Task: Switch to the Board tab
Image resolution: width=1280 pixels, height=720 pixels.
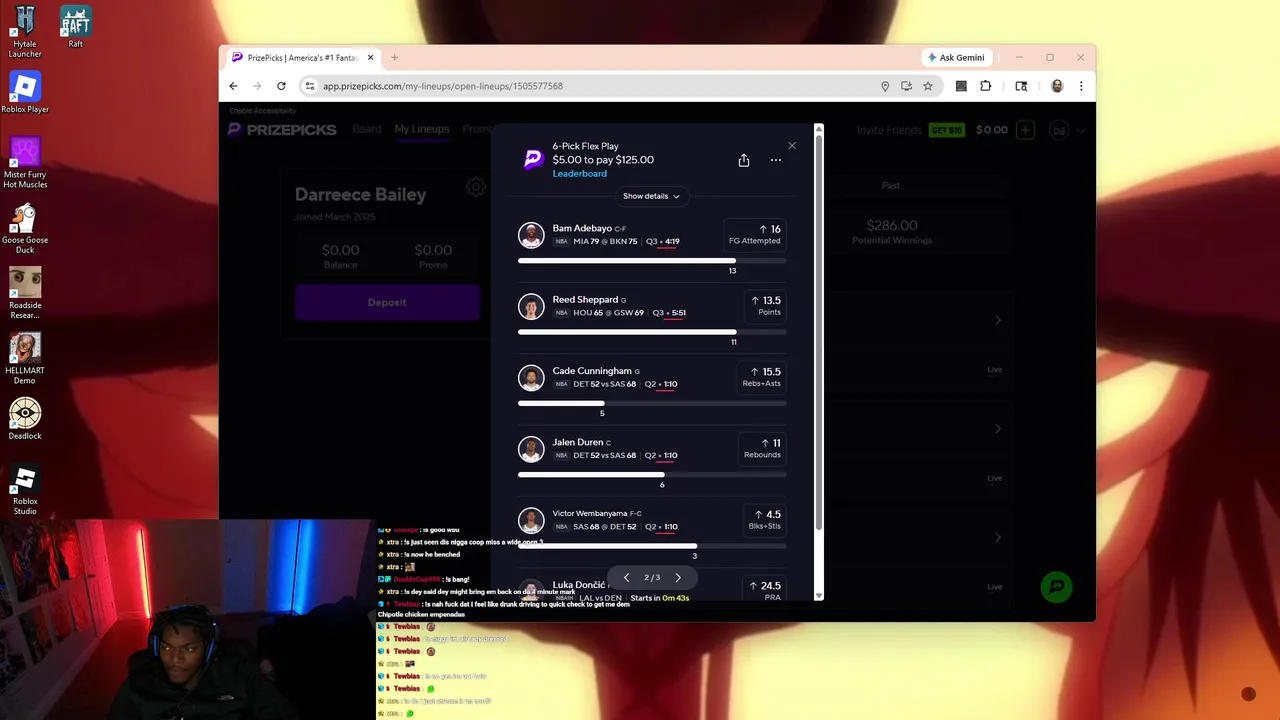Action: (x=367, y=129)
